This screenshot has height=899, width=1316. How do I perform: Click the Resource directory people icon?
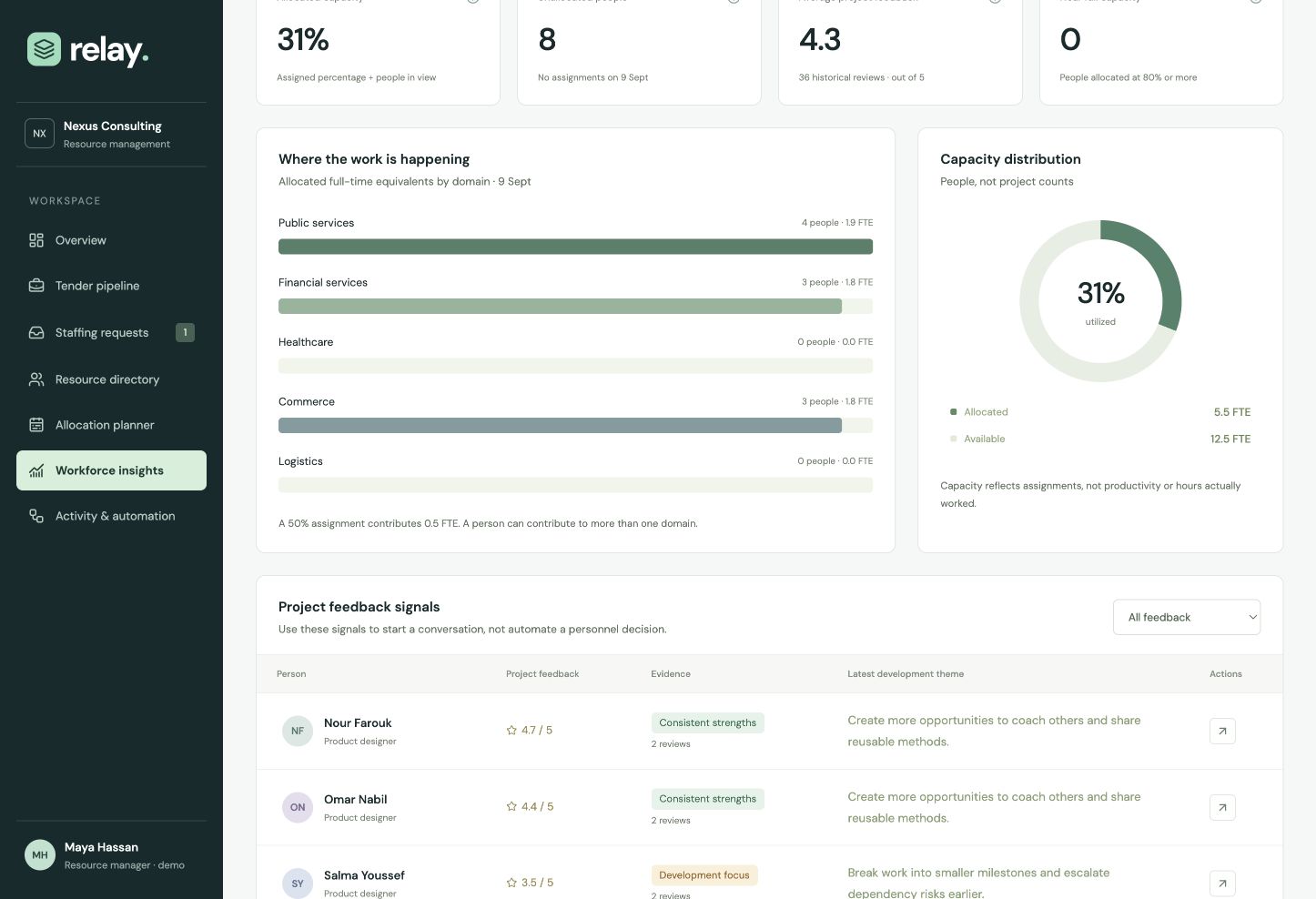36,379
